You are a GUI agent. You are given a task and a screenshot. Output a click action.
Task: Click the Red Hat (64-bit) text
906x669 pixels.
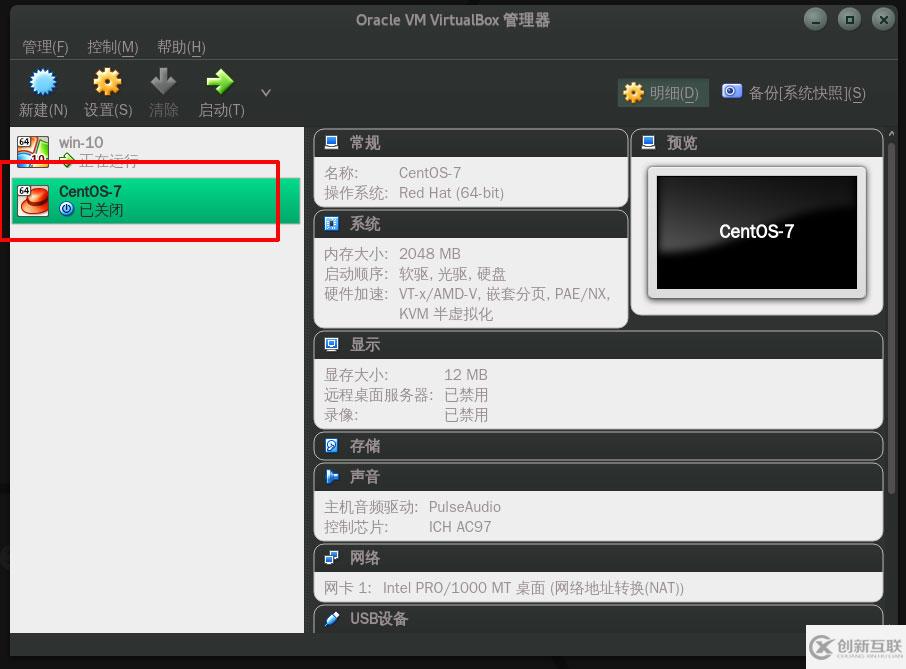[x=451, y=193]
